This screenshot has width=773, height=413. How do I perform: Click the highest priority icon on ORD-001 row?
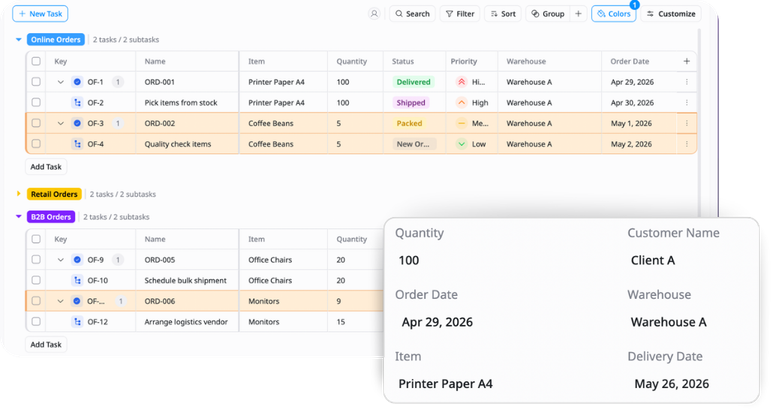(461, 82)
